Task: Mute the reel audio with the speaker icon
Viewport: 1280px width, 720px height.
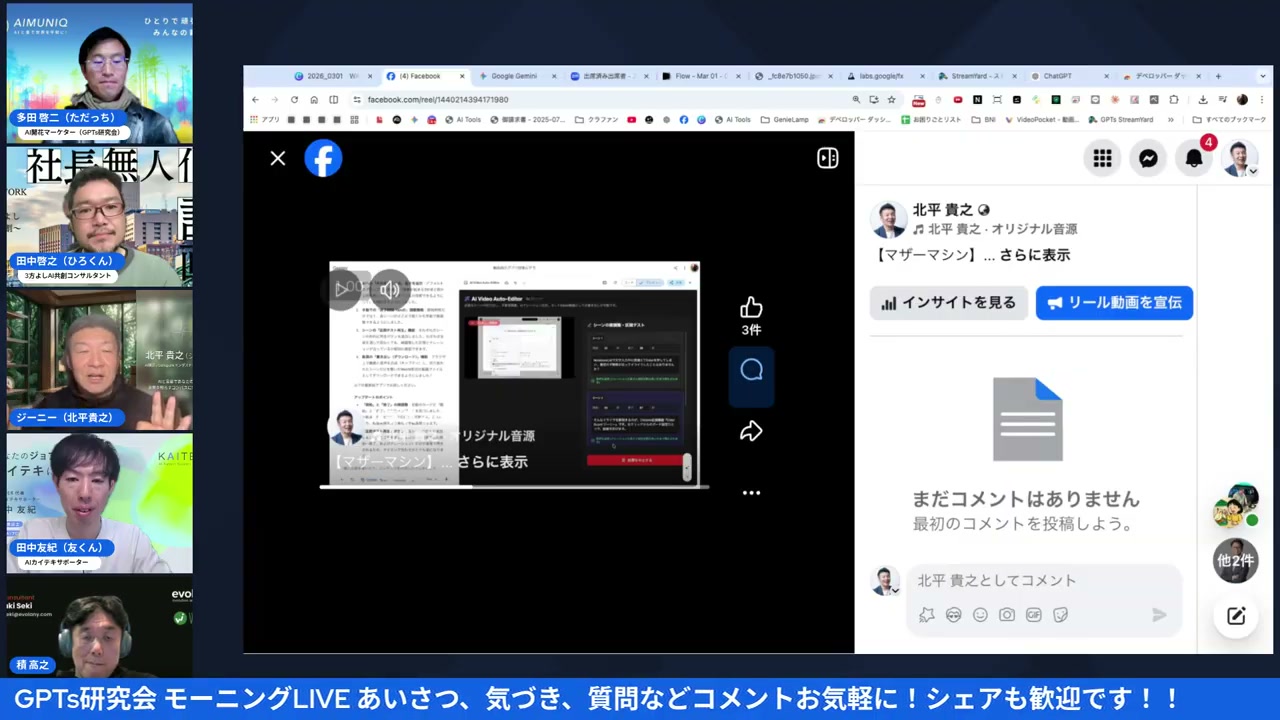Action: [389, 289]
